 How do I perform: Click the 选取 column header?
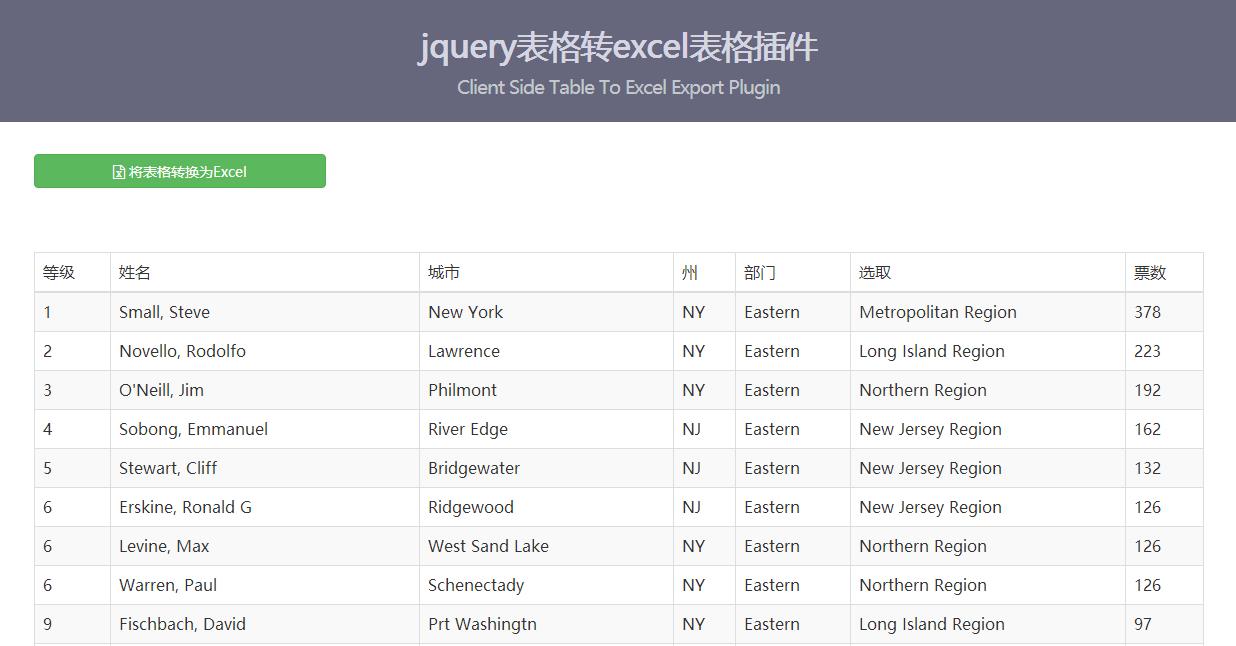tap(988, 272)
